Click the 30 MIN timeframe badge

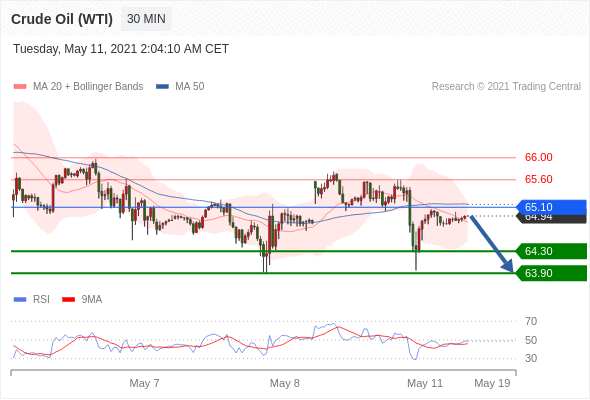pos(146,19)
